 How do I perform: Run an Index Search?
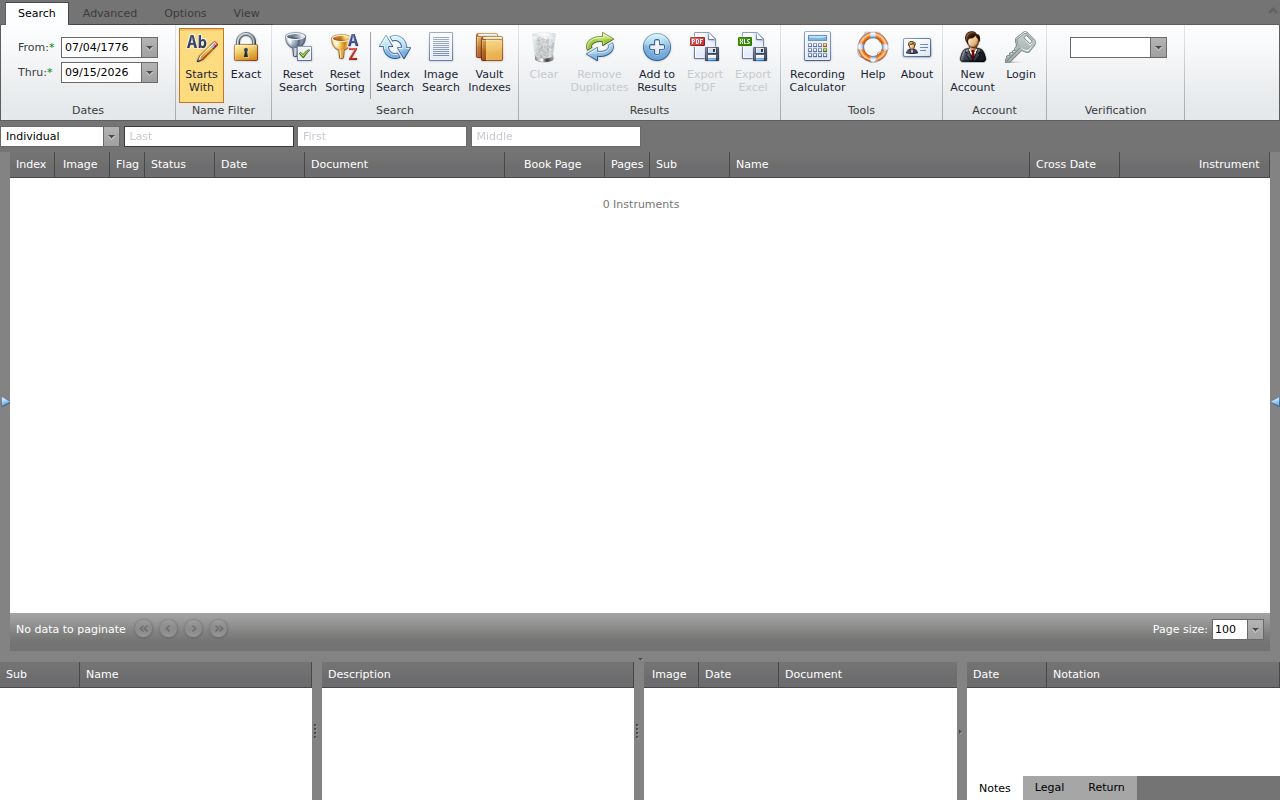(395, 64)
